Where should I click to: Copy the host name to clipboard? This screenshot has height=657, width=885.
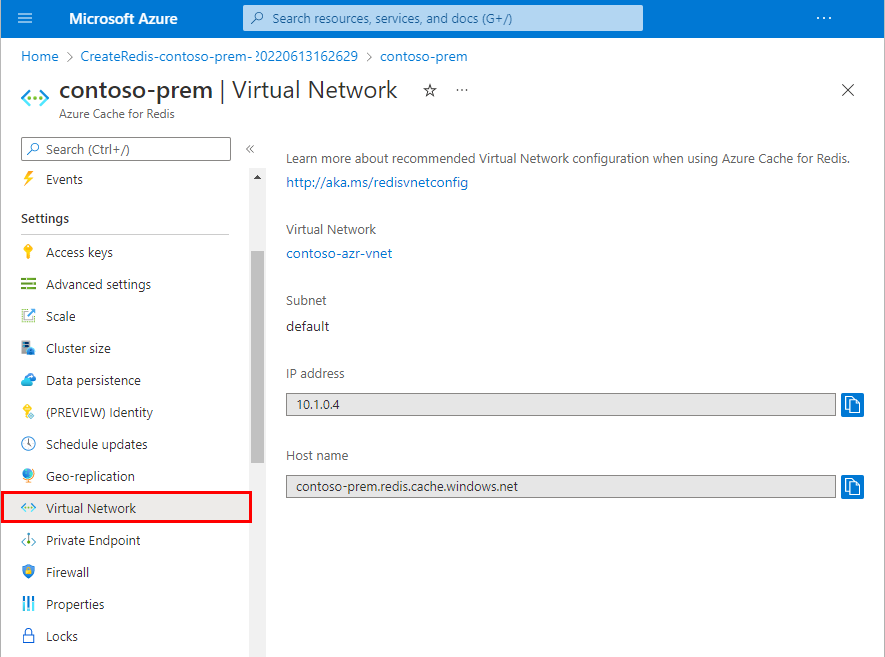pyautogui.click(x=852, y=486)
